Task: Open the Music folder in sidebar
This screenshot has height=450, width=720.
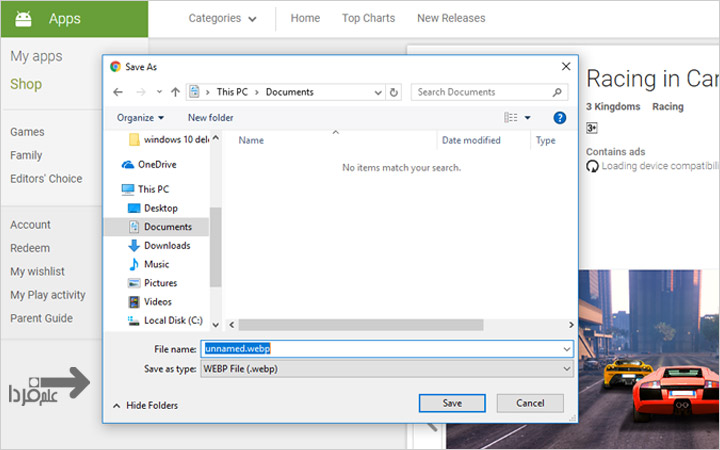Action: (156, 264)
